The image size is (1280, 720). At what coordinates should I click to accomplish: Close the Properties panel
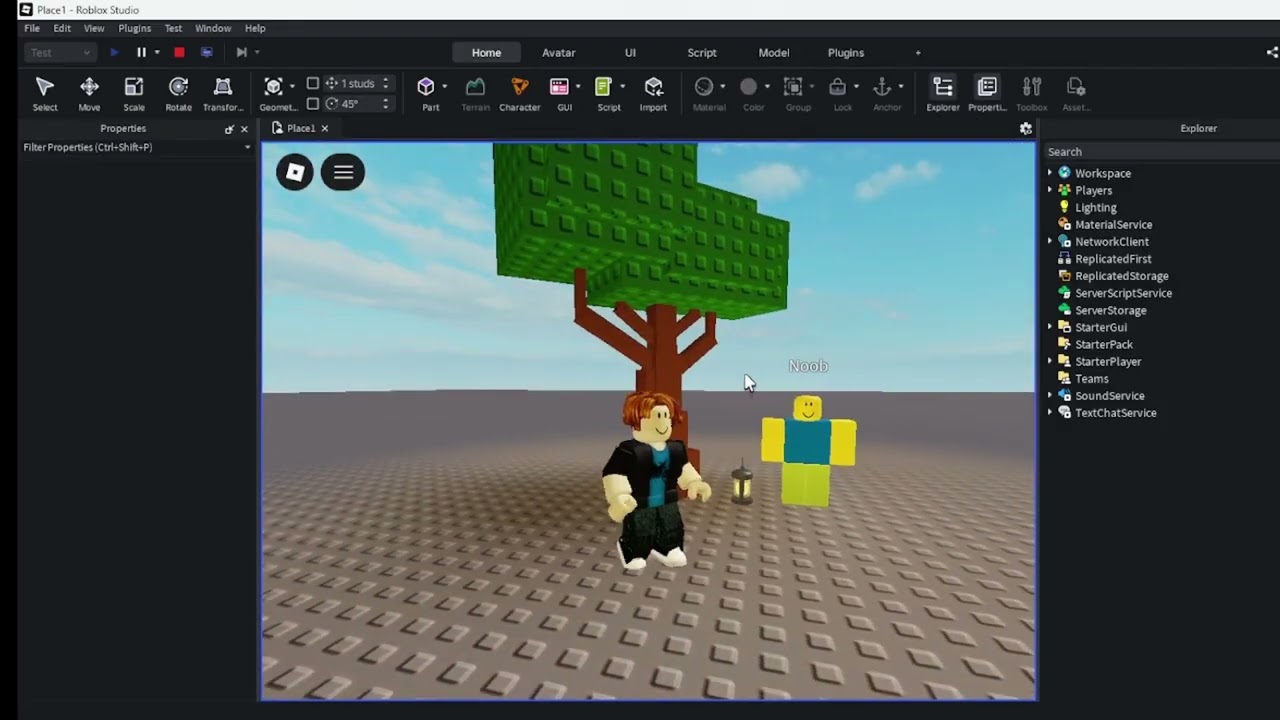244,129
